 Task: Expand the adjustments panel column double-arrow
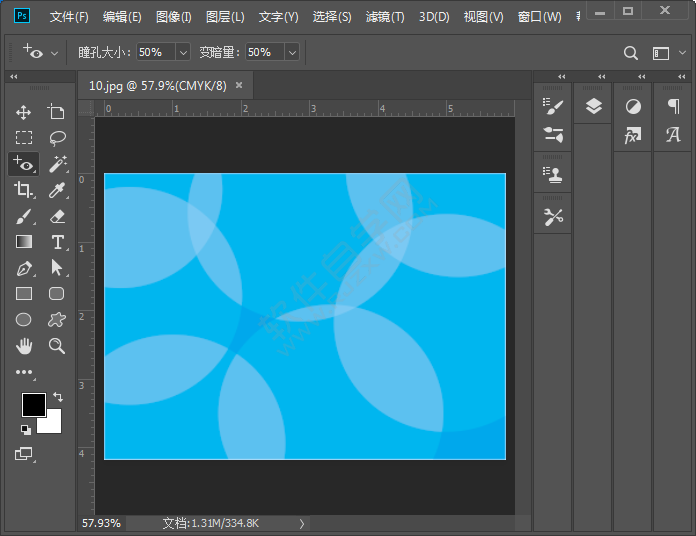coord(641,76)
